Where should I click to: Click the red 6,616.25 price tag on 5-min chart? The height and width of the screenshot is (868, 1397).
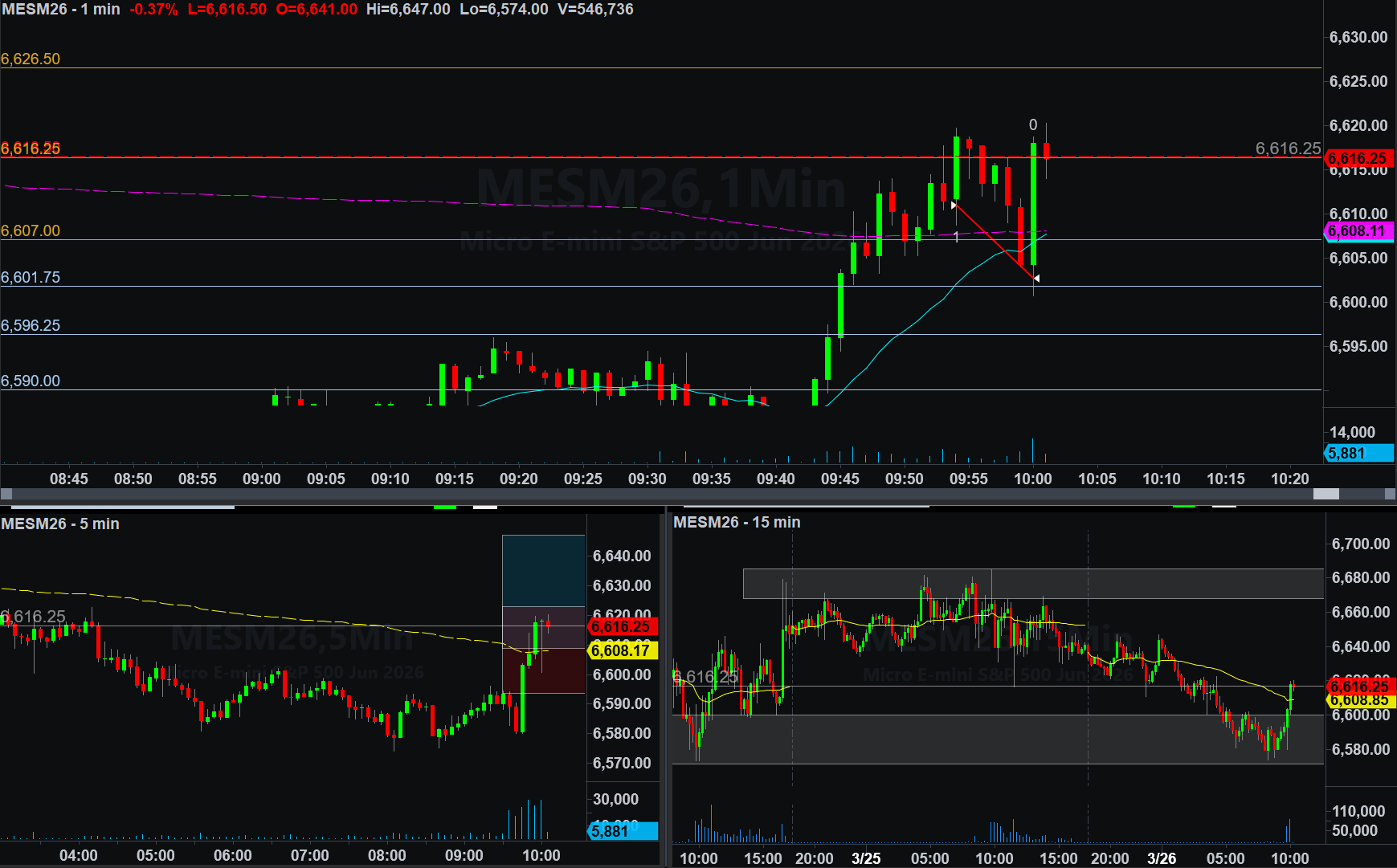click(x=623, y=626)
